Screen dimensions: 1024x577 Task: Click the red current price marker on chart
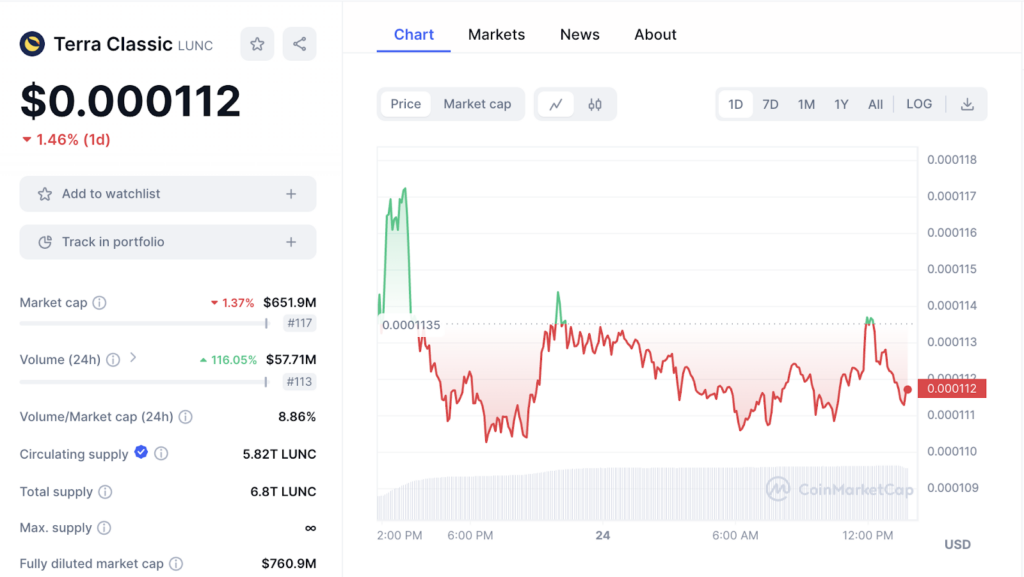click(x=907, y=390)
